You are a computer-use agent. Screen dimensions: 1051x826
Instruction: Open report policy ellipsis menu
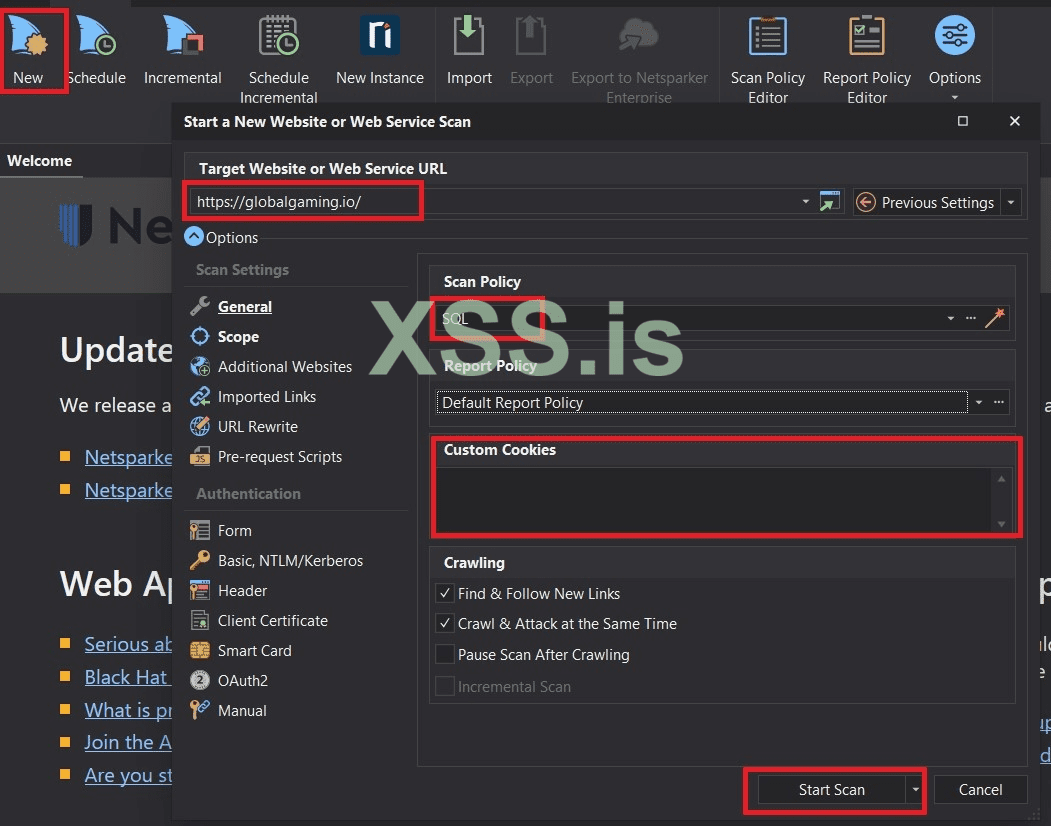click(x=999, y=402)
